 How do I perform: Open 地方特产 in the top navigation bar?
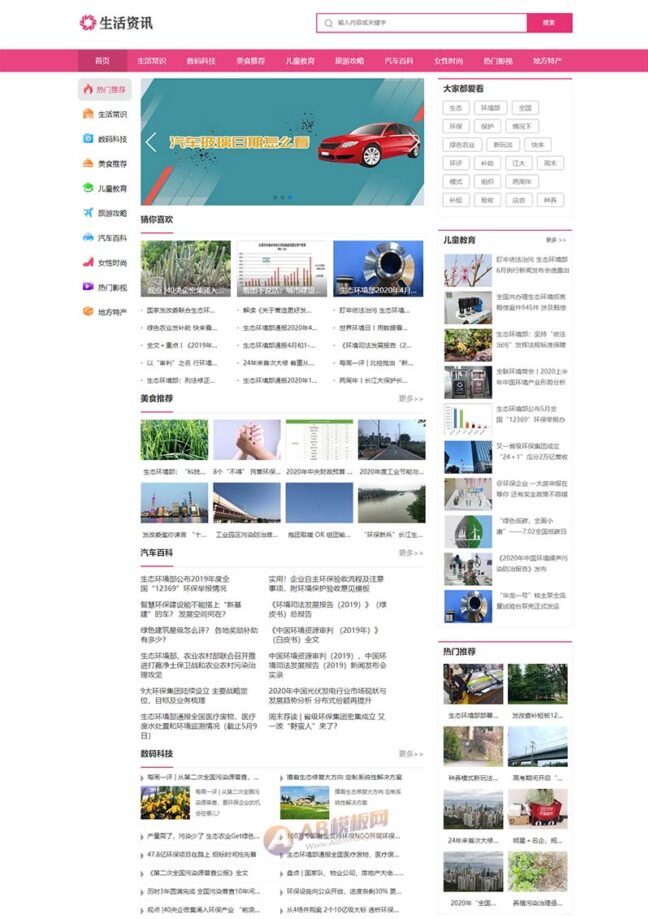[547, 60]
